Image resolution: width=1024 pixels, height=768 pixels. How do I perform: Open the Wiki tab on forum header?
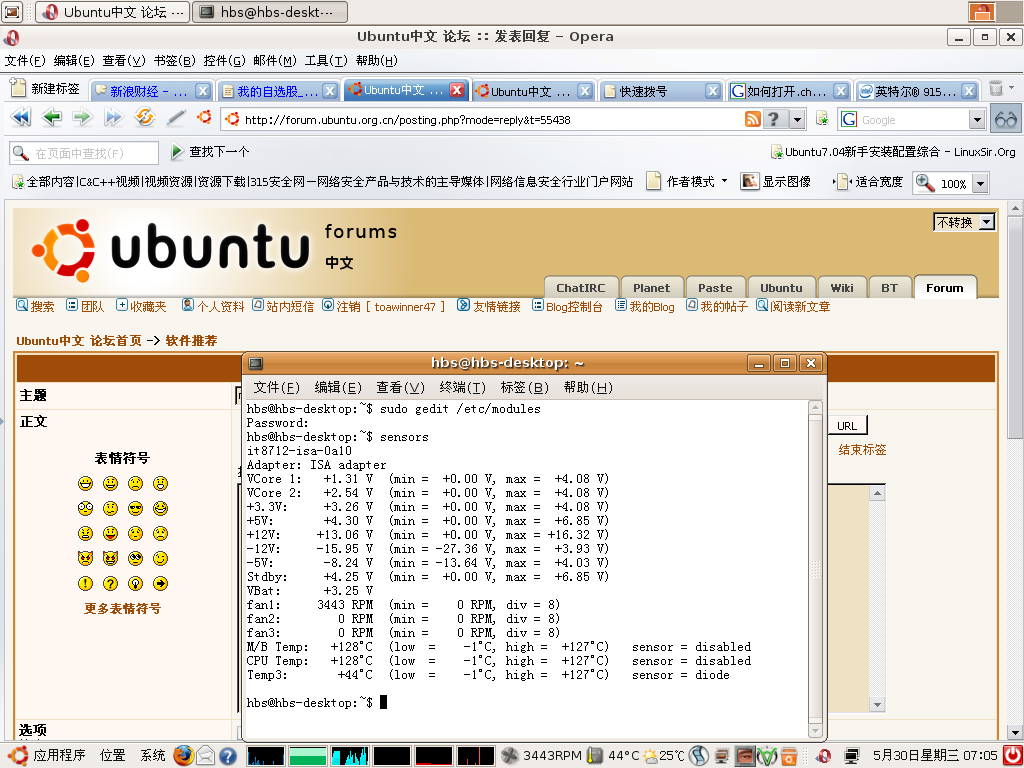tap(842, 288)
